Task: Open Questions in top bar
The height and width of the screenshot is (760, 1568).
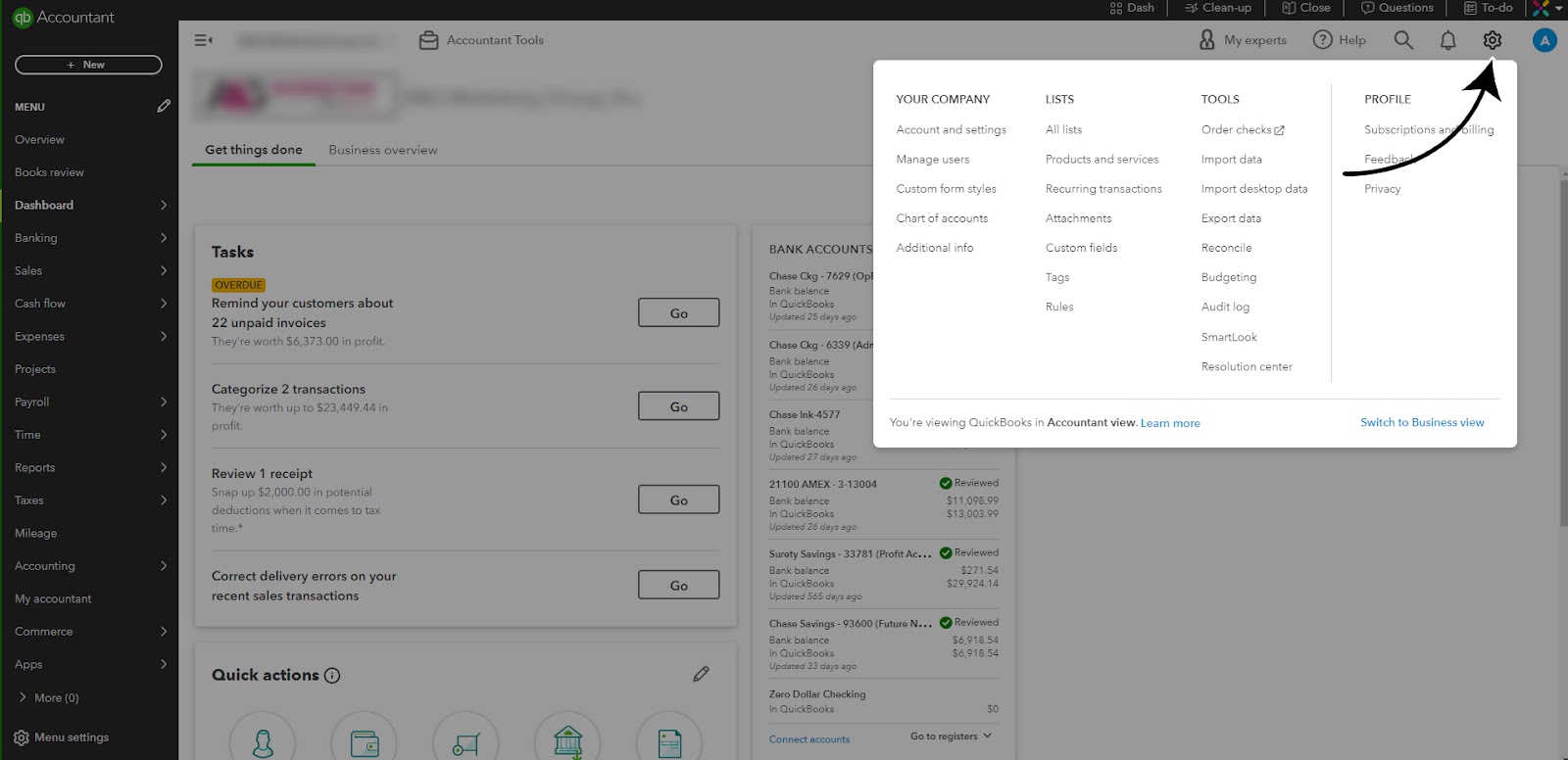Action: tap(1397, 8)
